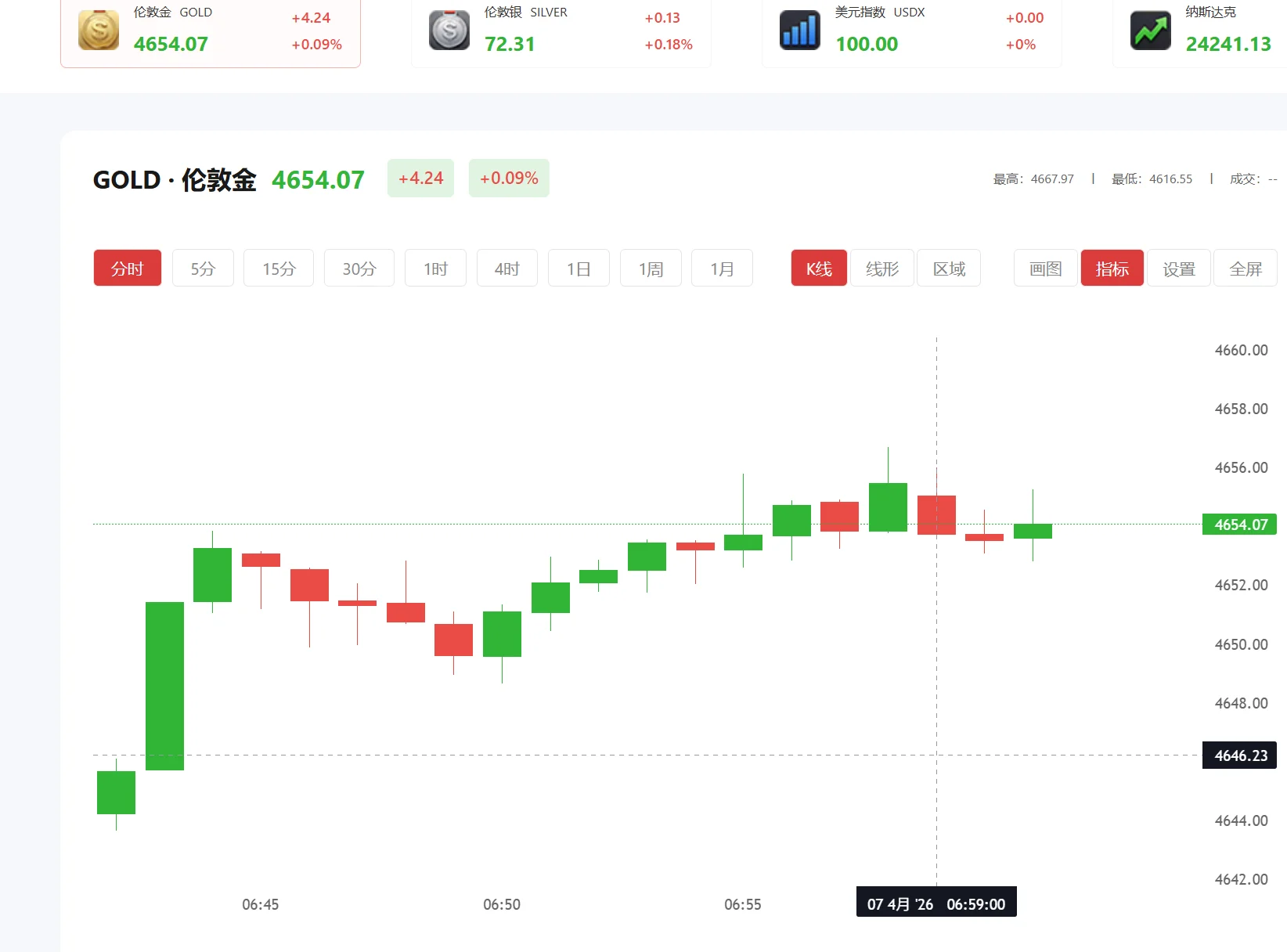This screenshot has height=952, width=1287.
Task: Select the 1周 weekly timeframe tab
Action: click(x=650, y=268)
